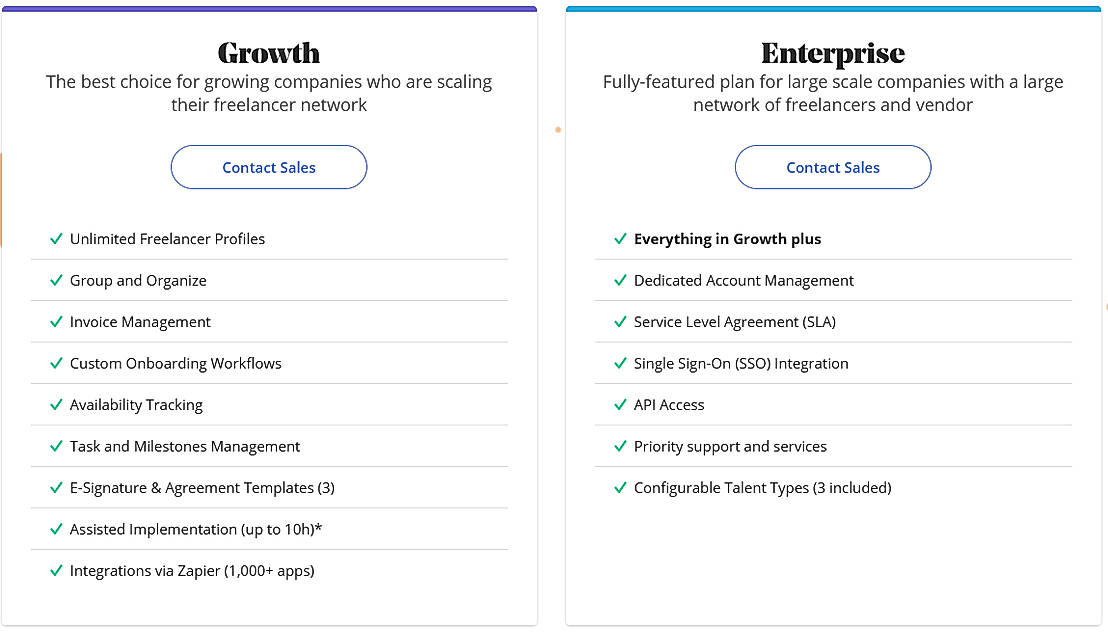
Task: Click checkmark next to Single Sign-On Integration
Action: pyautogui.click(x=620, y=363)
